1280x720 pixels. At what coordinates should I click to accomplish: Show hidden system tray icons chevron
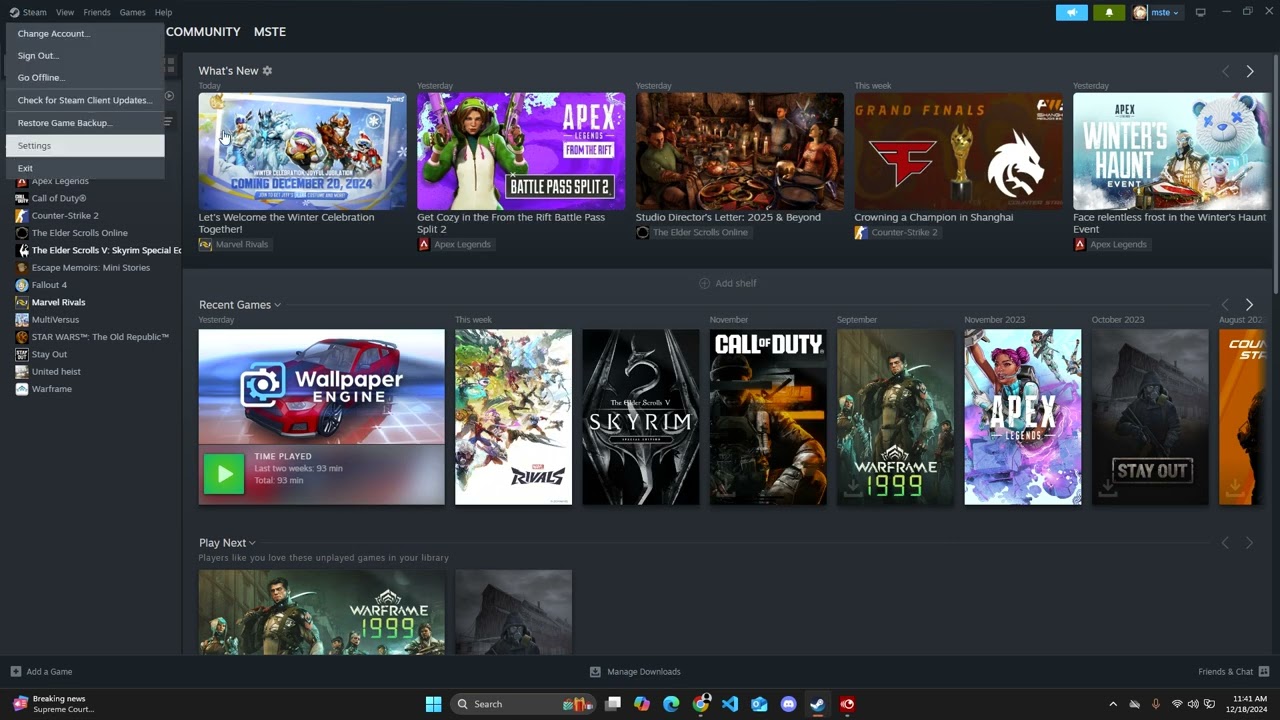pos(1113,704)
